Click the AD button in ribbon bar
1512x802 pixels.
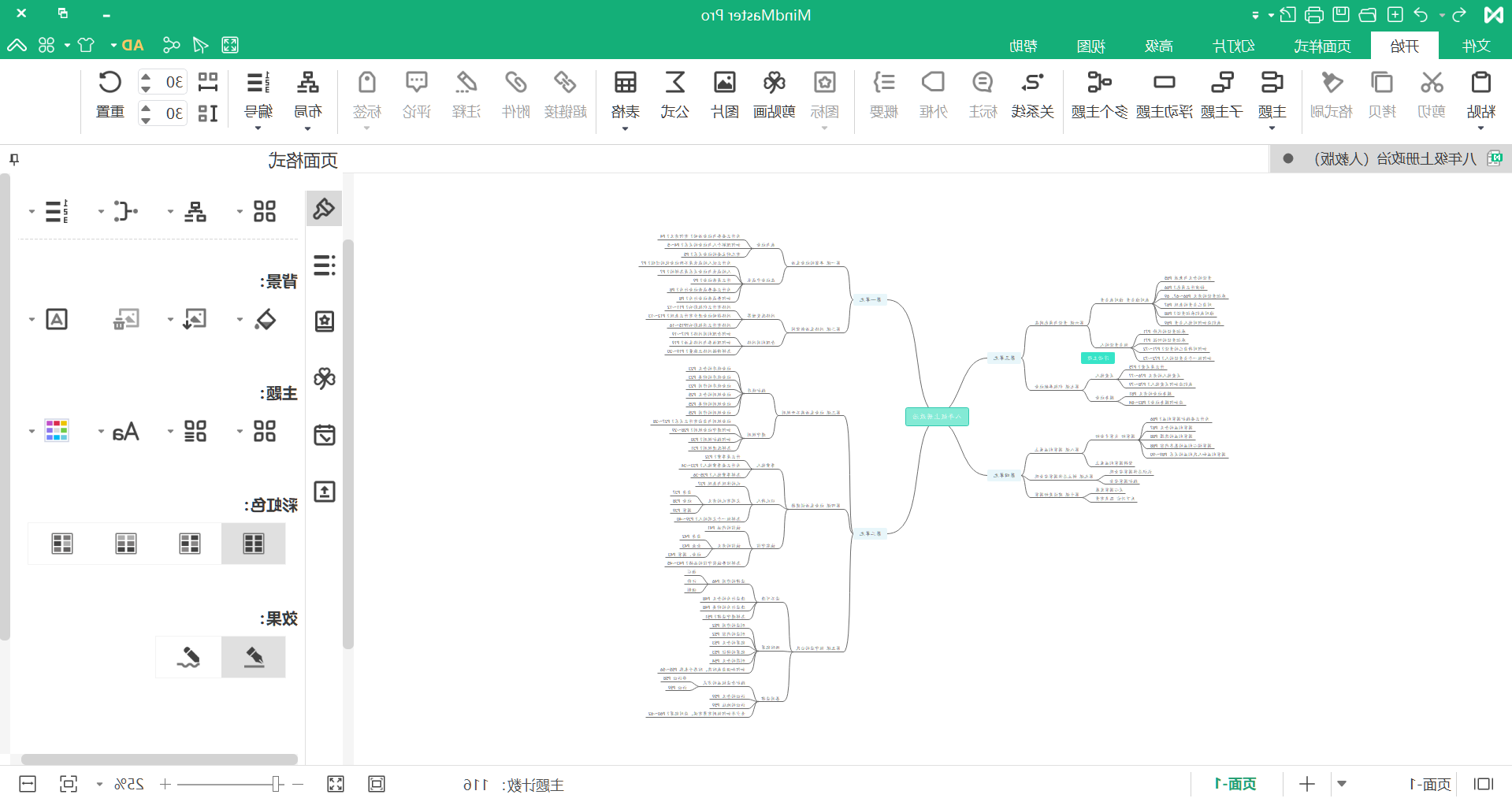point(133,45)
